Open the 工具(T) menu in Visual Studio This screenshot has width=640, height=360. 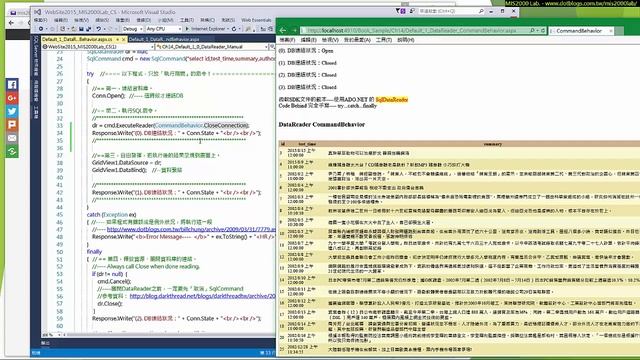[187, 20]
